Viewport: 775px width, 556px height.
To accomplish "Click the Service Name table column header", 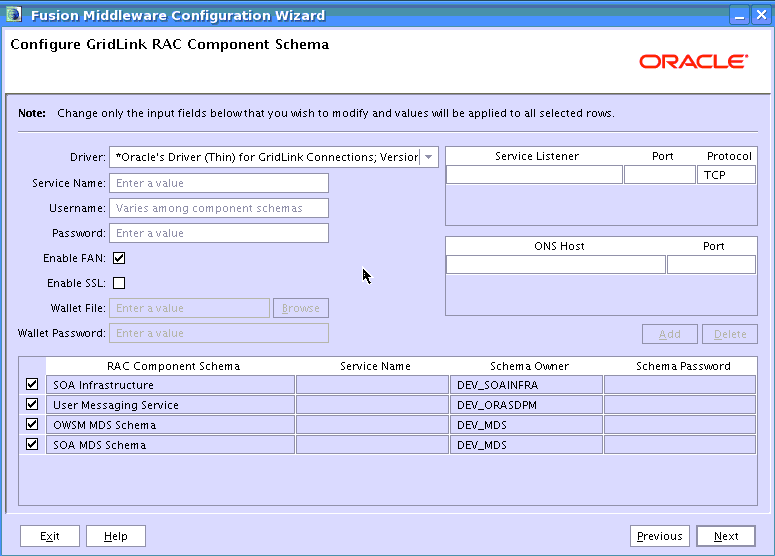I will click(375, 366).
